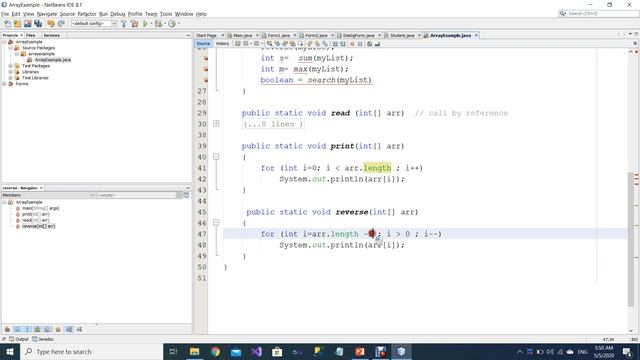640x360 pixels.
Task: Click the Open Project toolbar icon
Action: (x=27, y=24)
